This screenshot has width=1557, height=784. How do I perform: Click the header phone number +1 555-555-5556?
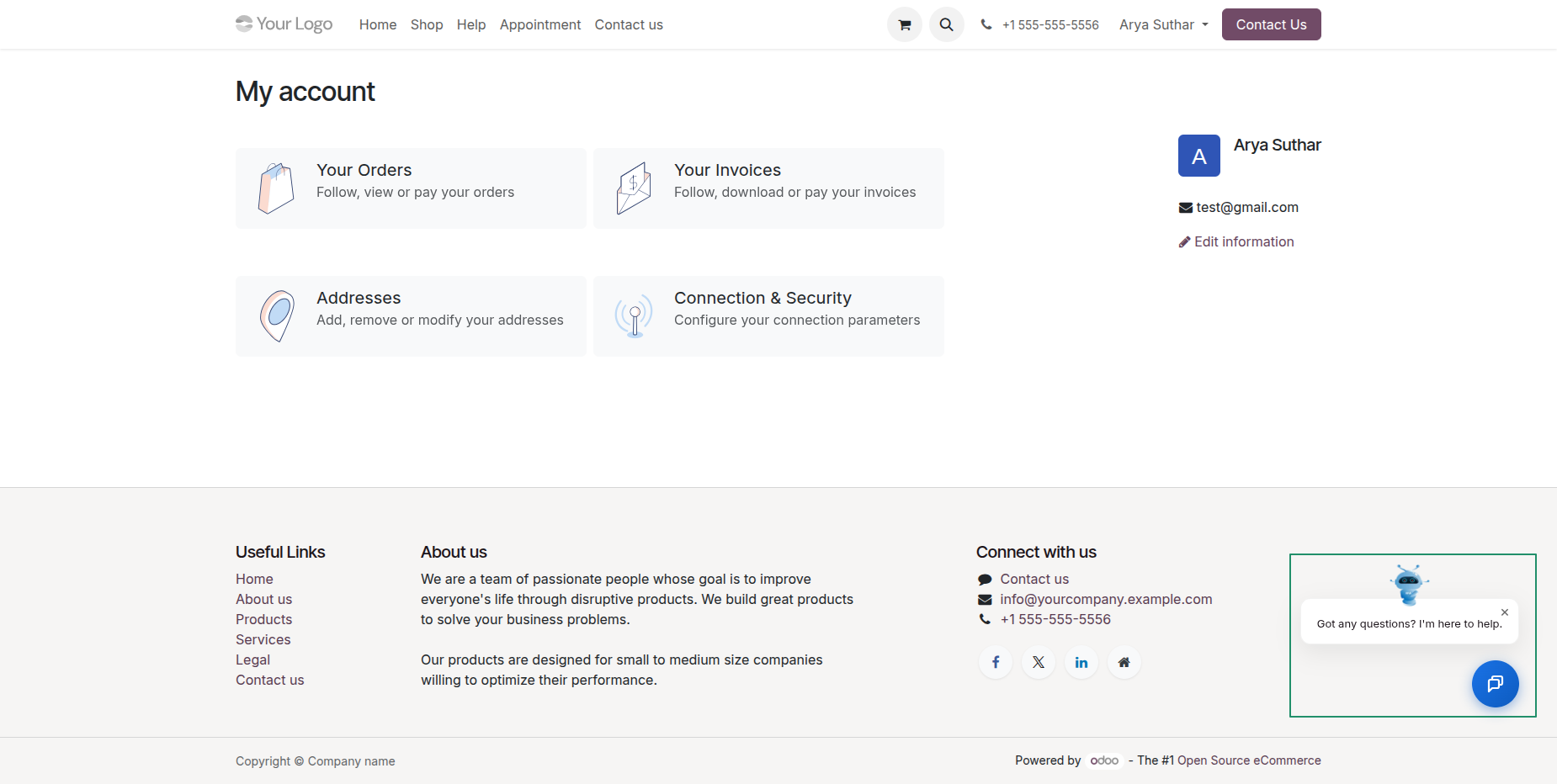1050,24
